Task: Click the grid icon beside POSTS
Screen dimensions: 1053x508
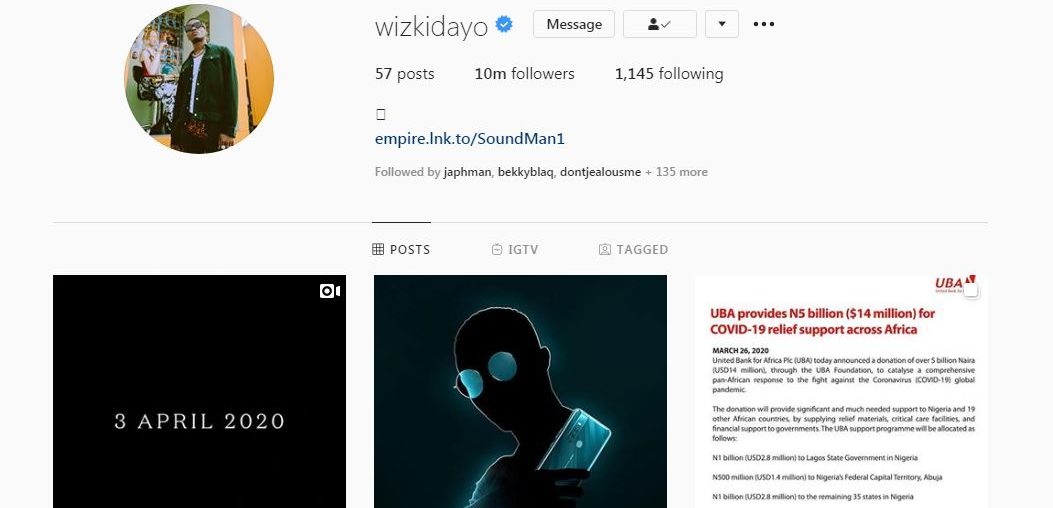Action: pos(378,249)
